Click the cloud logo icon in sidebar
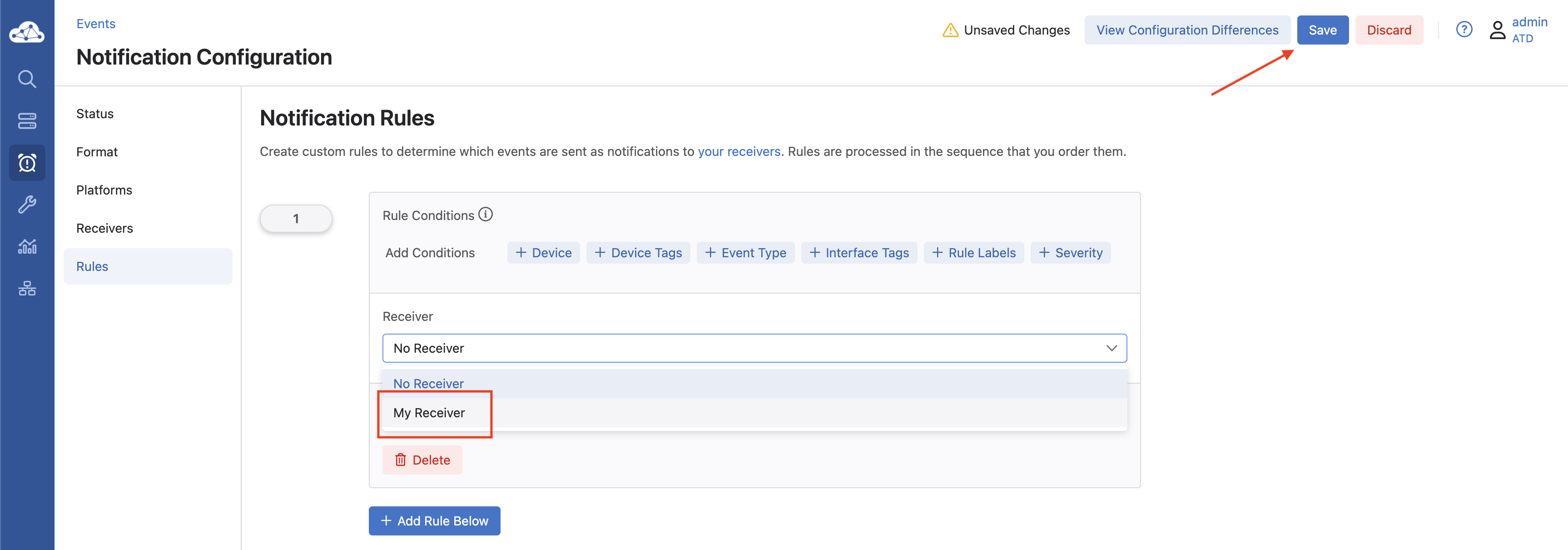The image size is (1568, 550). coord(27,32)
